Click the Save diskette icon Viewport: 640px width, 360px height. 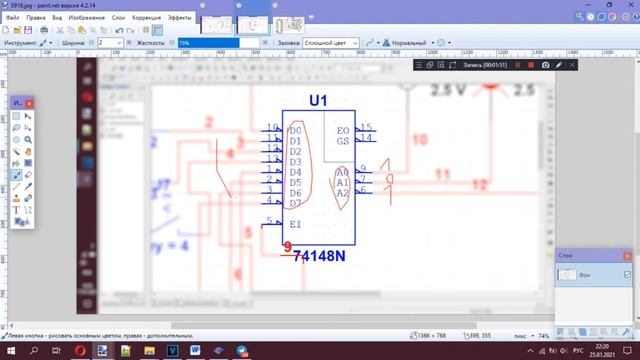tap(28, 30)
